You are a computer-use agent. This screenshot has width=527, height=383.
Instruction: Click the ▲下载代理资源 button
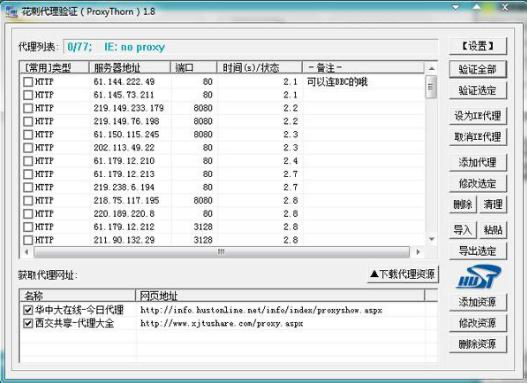[403, 274]
